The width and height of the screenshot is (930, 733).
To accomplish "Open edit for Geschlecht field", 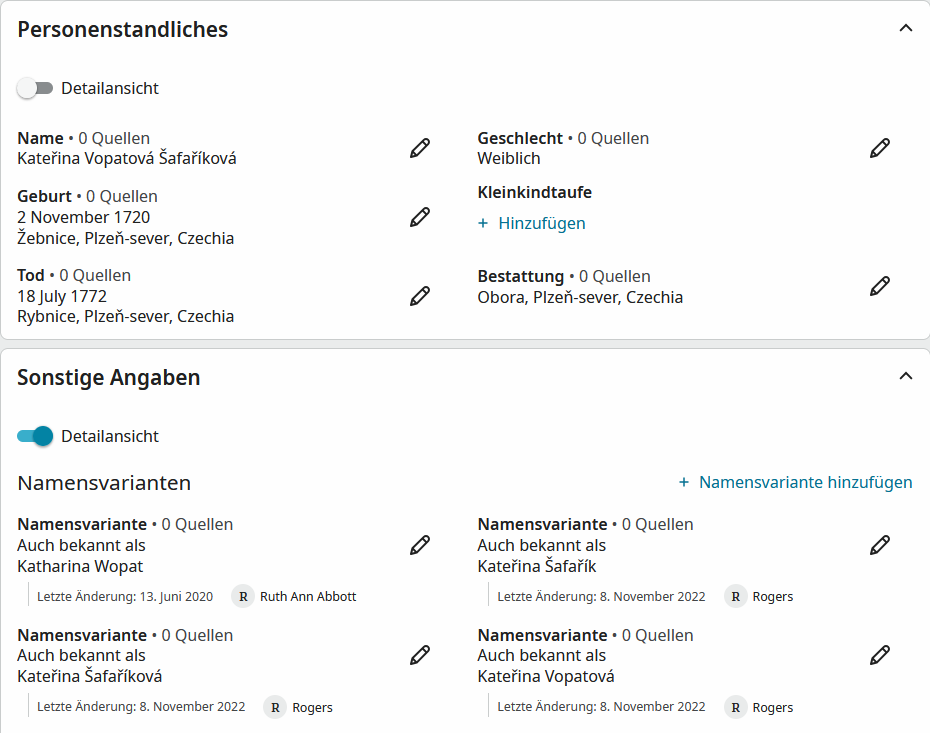I will click(x=880, y=148).
